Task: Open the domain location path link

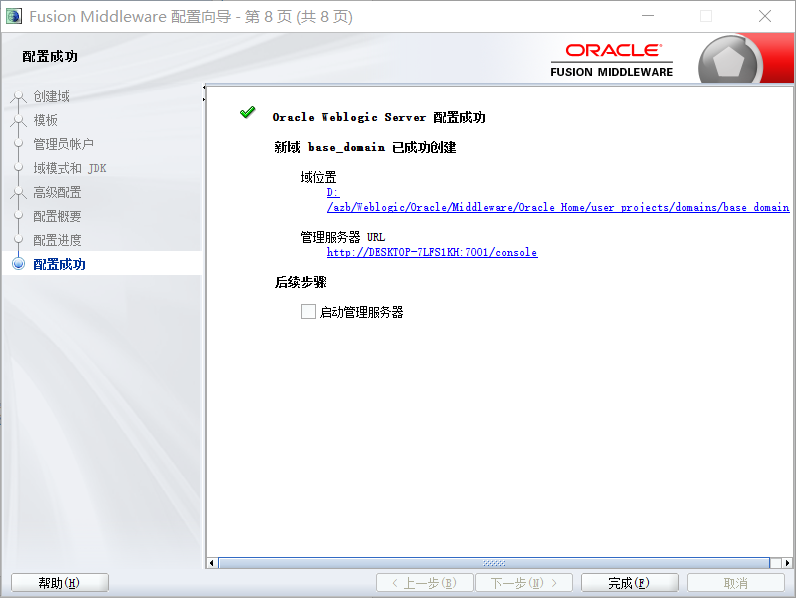Action: pyautogui.click(x=557, y=200)
